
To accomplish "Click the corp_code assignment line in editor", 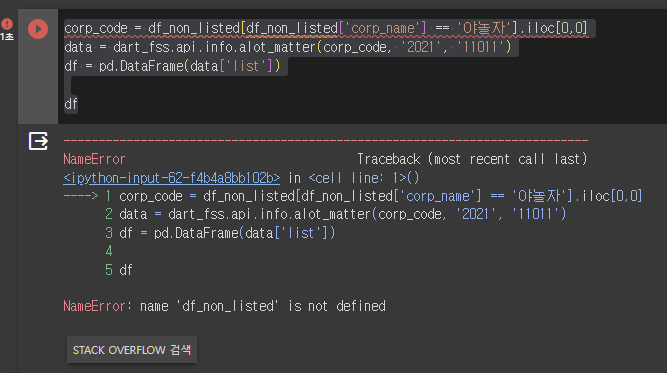I will 326,28.
